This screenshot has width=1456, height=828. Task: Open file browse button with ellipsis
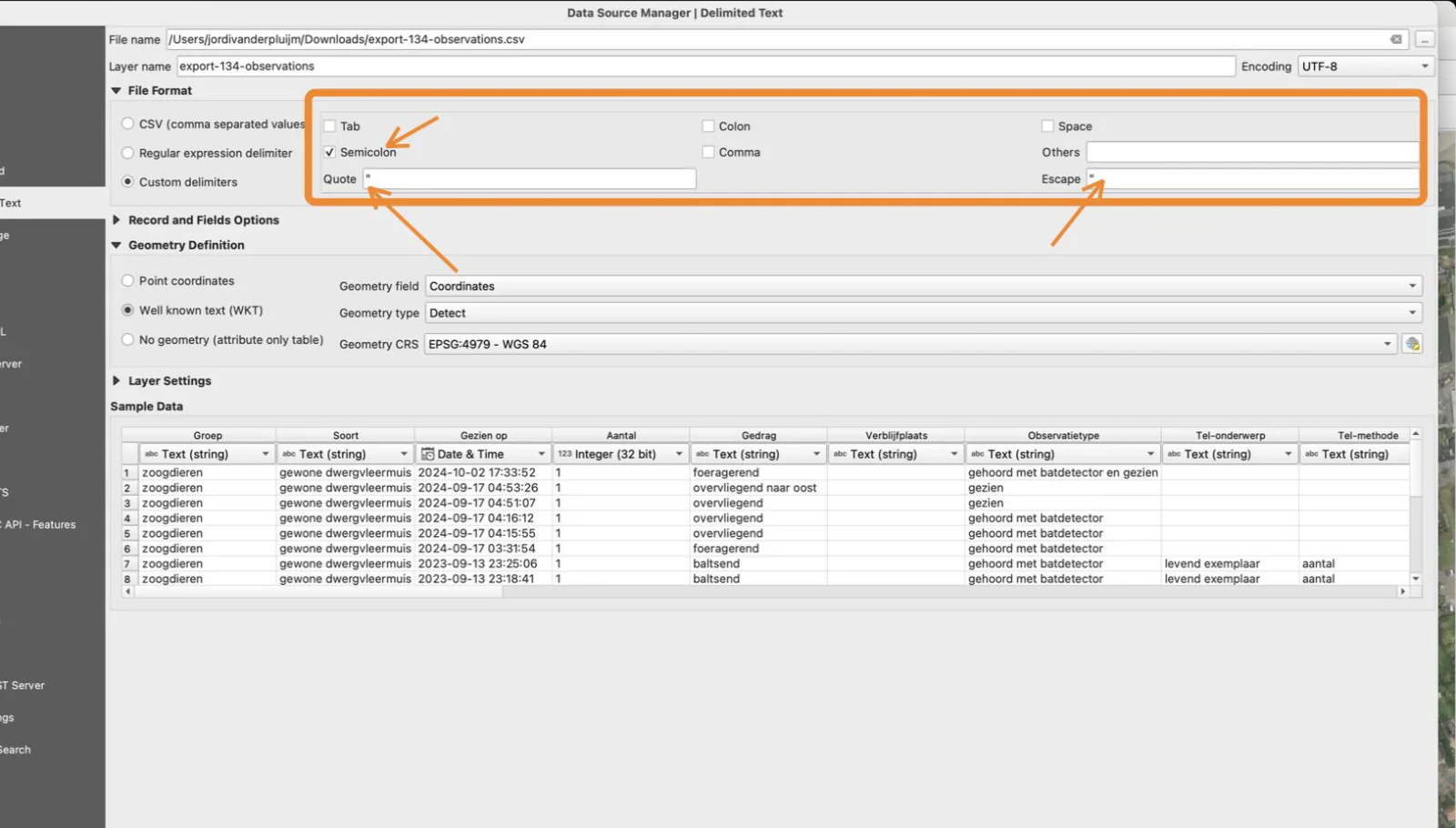tap(1424, 39)
